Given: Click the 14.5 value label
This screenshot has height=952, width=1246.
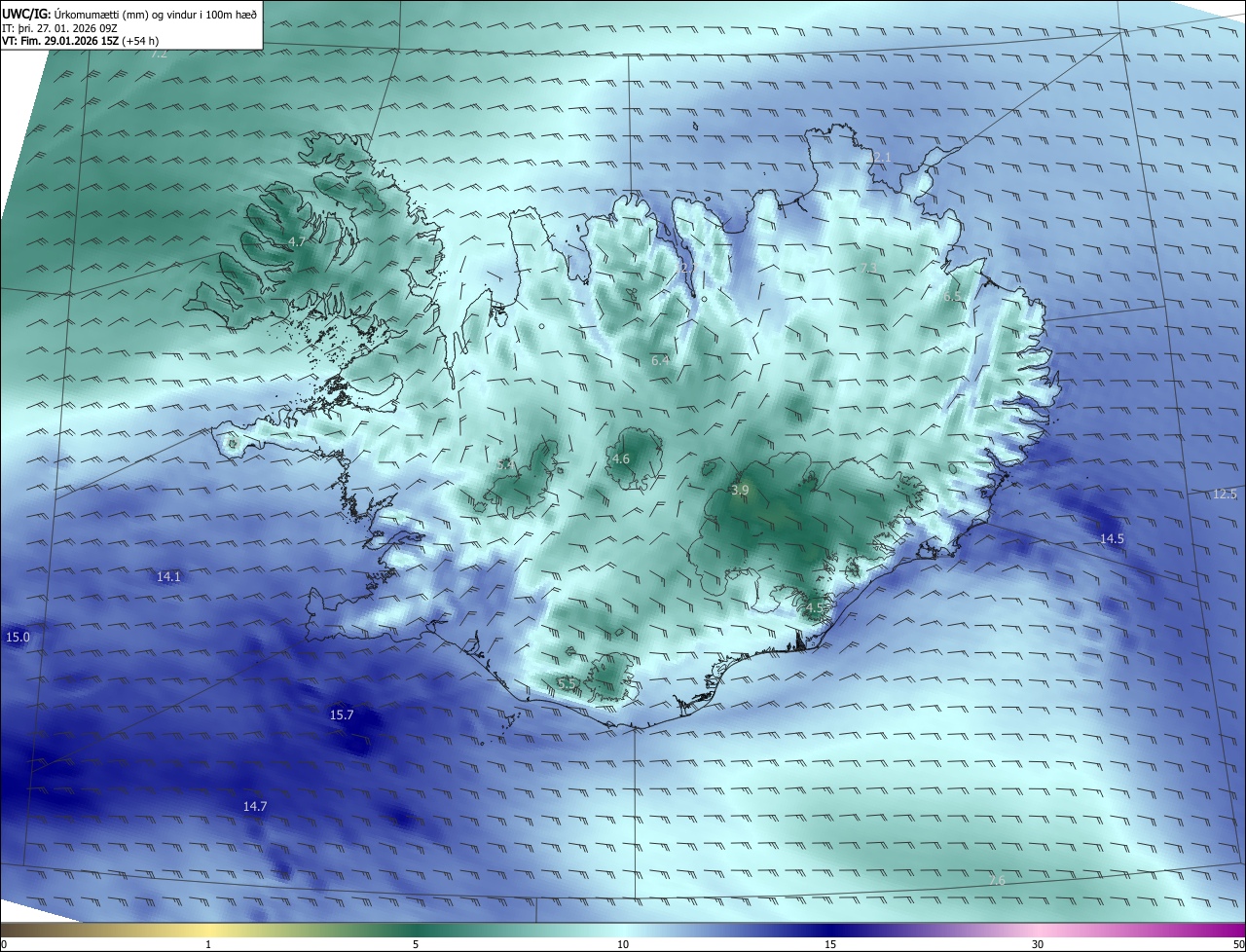Looking at the screenshot, I should (1112, 538).
